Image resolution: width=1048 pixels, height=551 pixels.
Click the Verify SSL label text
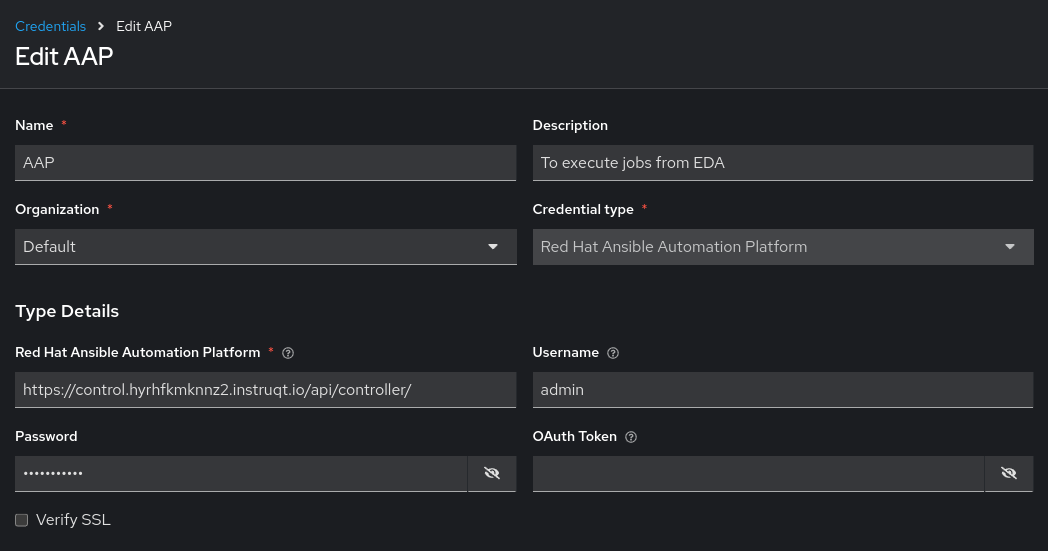click(x=74, y=520)
